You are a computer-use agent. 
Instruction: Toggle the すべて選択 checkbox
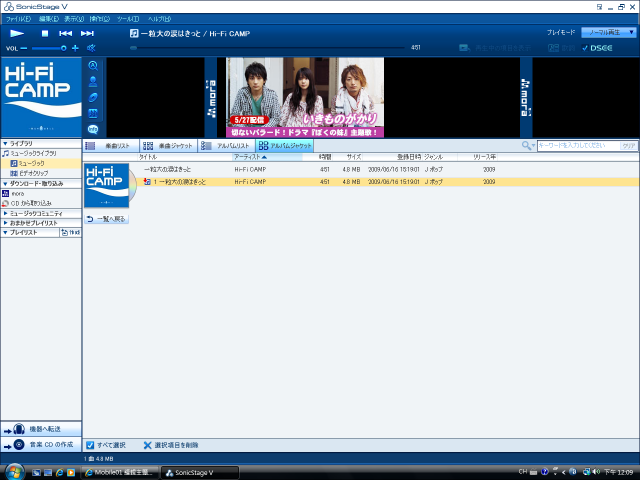pyautogui.click(x=90, y=445)
